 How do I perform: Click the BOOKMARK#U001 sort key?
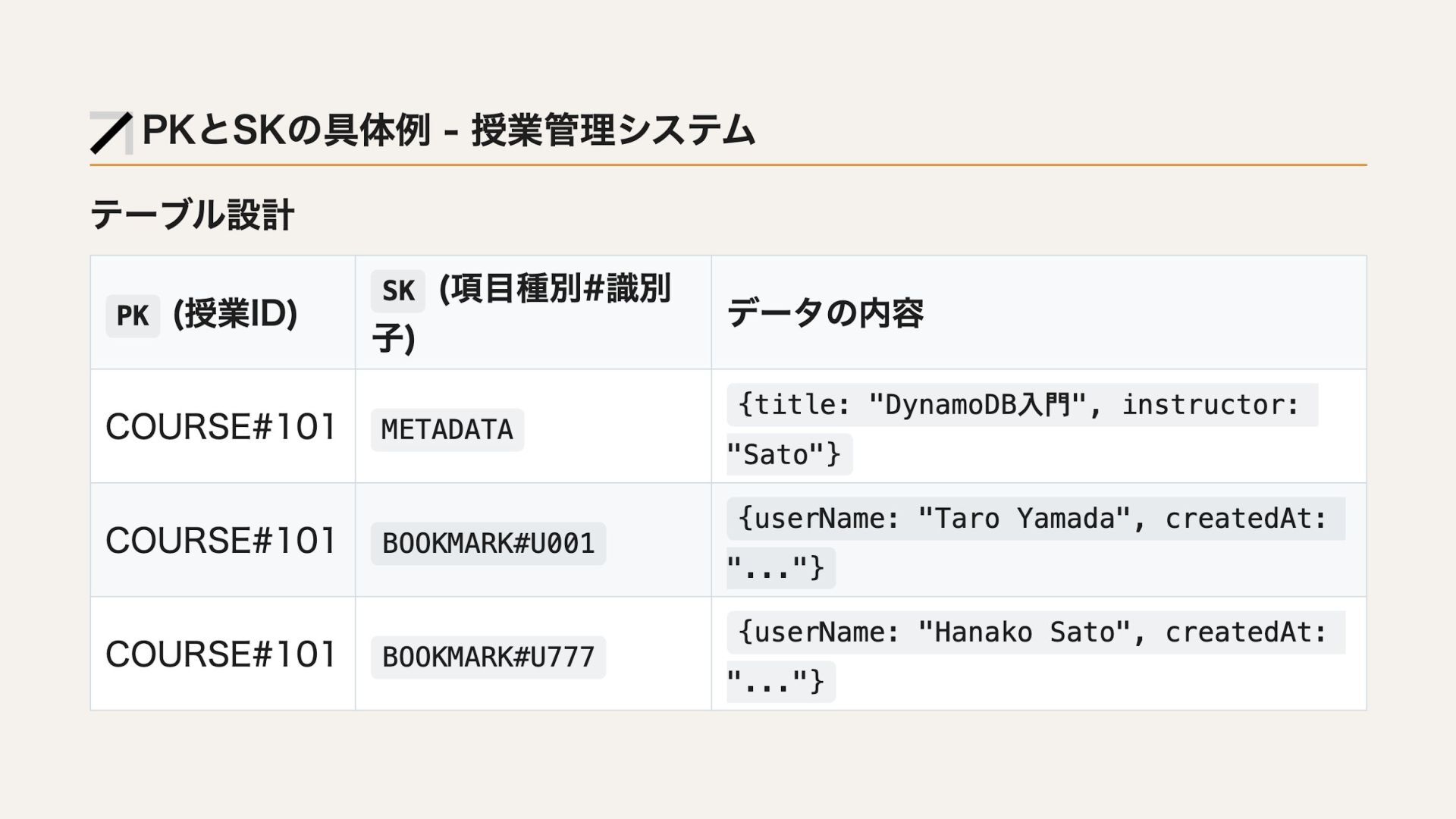(x=488, y=543)
